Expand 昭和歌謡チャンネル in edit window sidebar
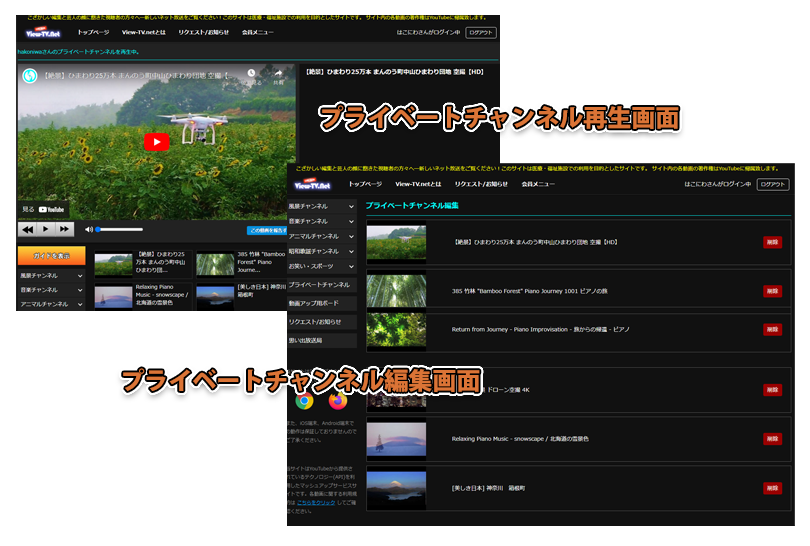This screenshot has height=546, width=810. 322,251
